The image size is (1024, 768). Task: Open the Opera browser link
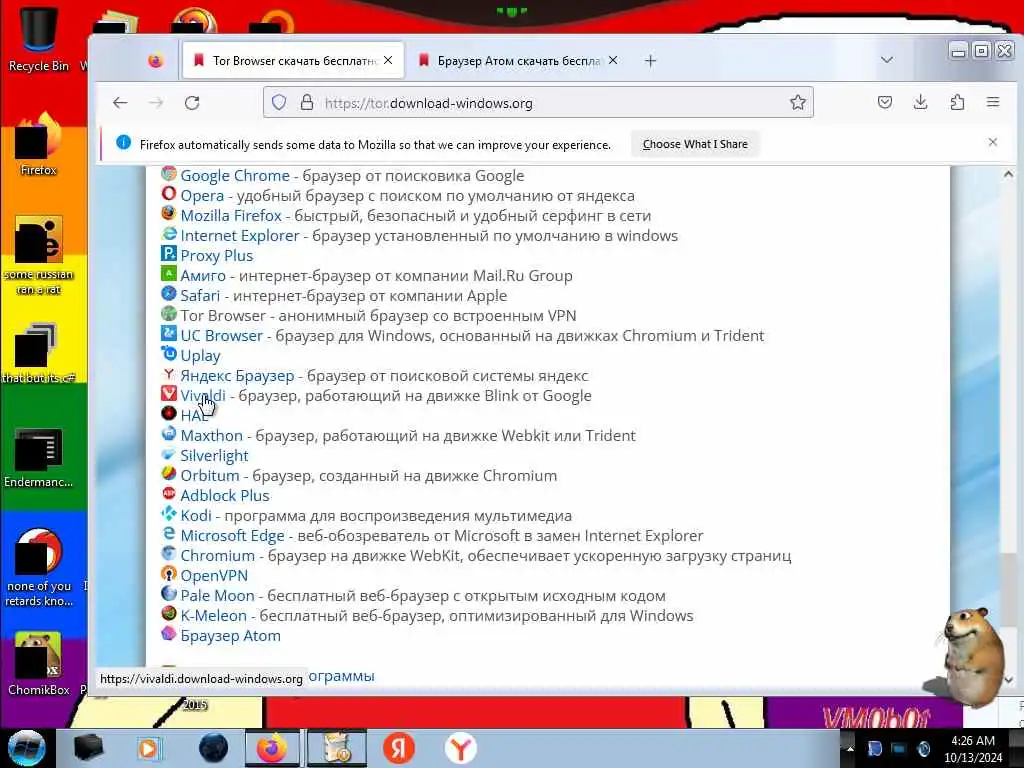pos(202,196)
